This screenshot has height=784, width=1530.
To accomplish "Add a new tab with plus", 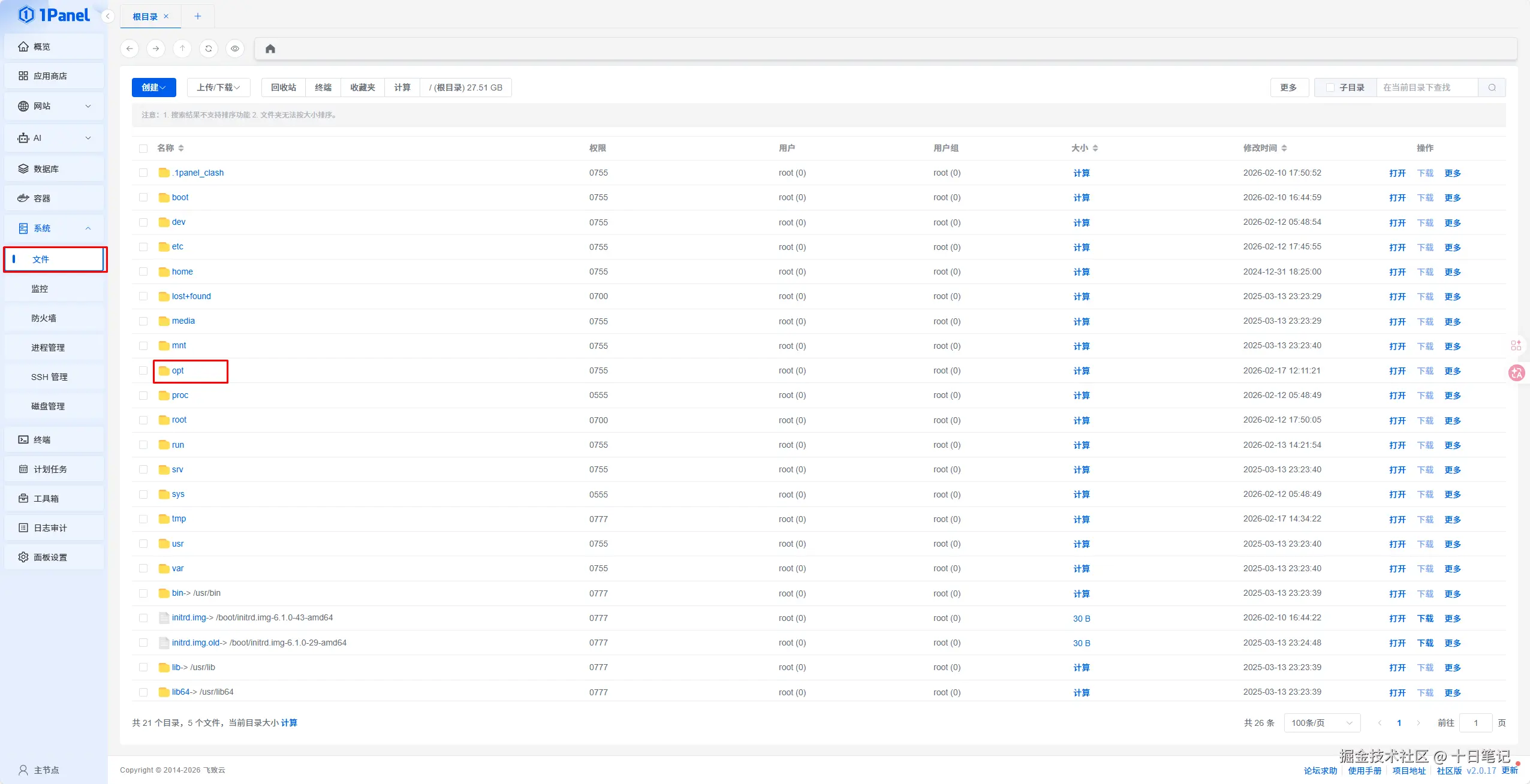I will click(197, 16).
